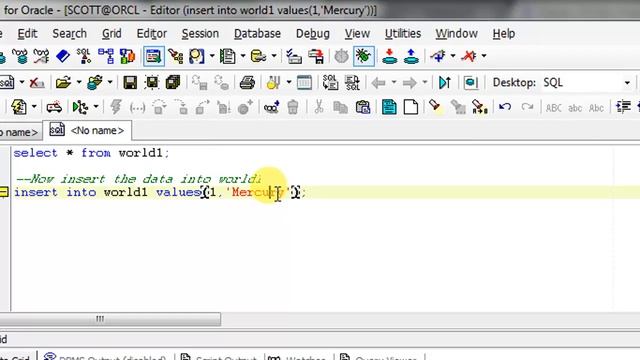Click the grid window layout icon
Viewport: 640px width, 360px height.
[304, 83]
